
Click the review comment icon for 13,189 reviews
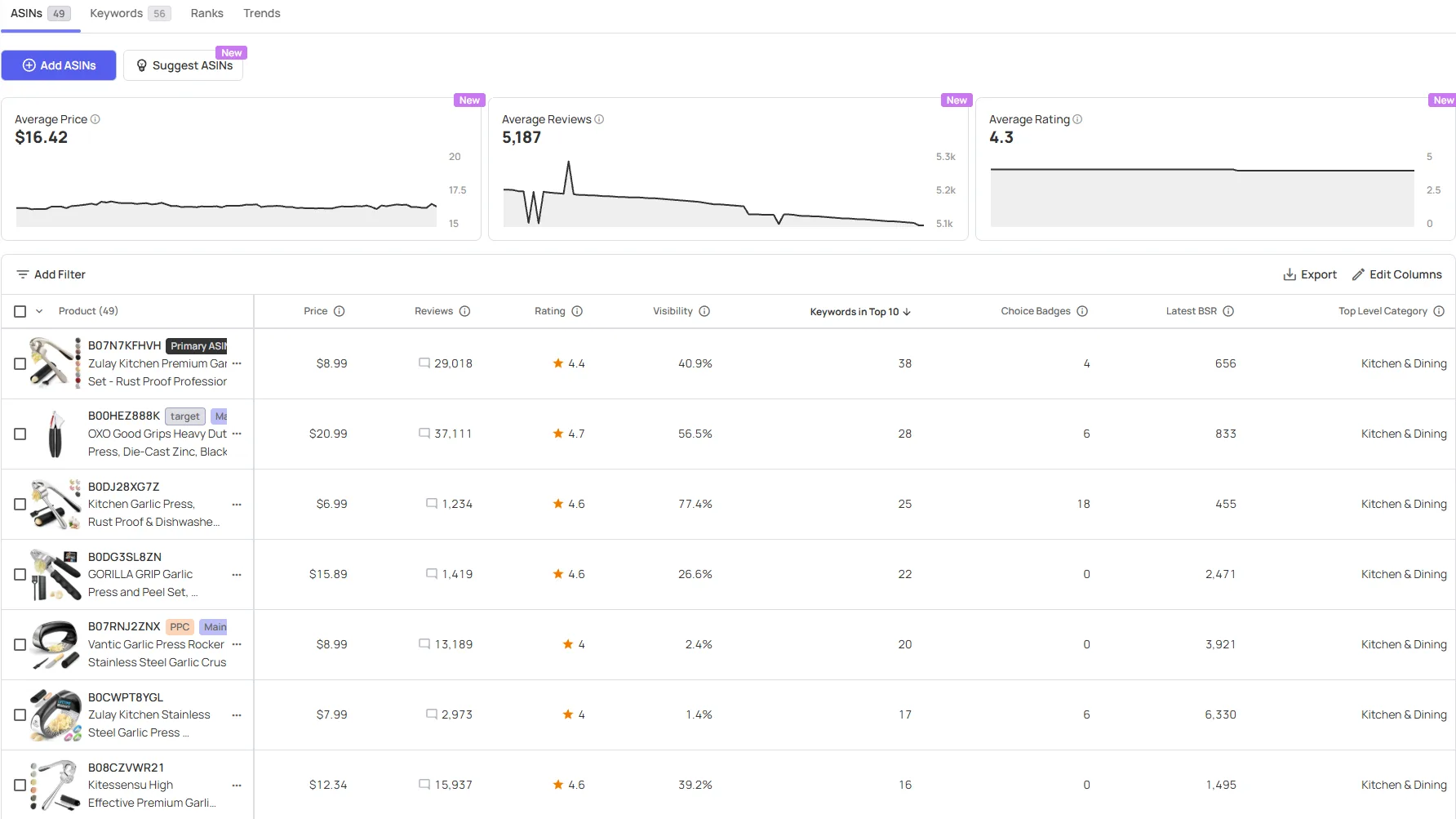(x=424, y=644)
